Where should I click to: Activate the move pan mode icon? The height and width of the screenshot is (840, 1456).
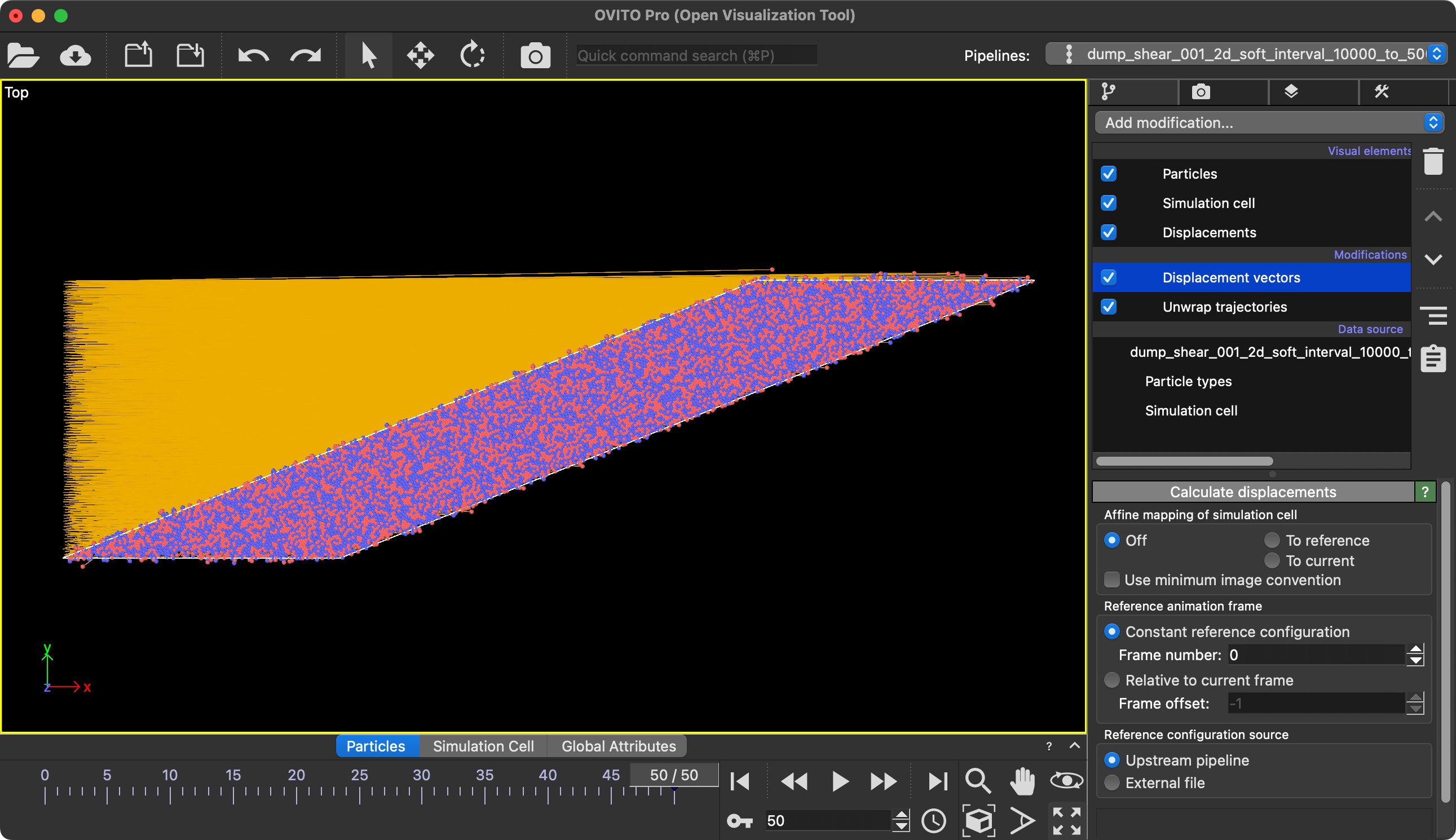420,56
